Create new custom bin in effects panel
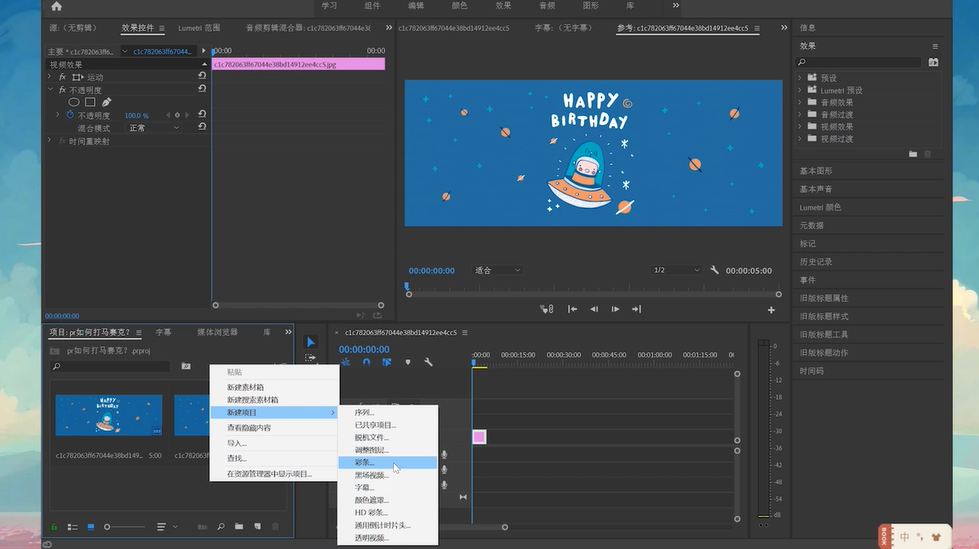979x549 pixels. click(913, 154)
